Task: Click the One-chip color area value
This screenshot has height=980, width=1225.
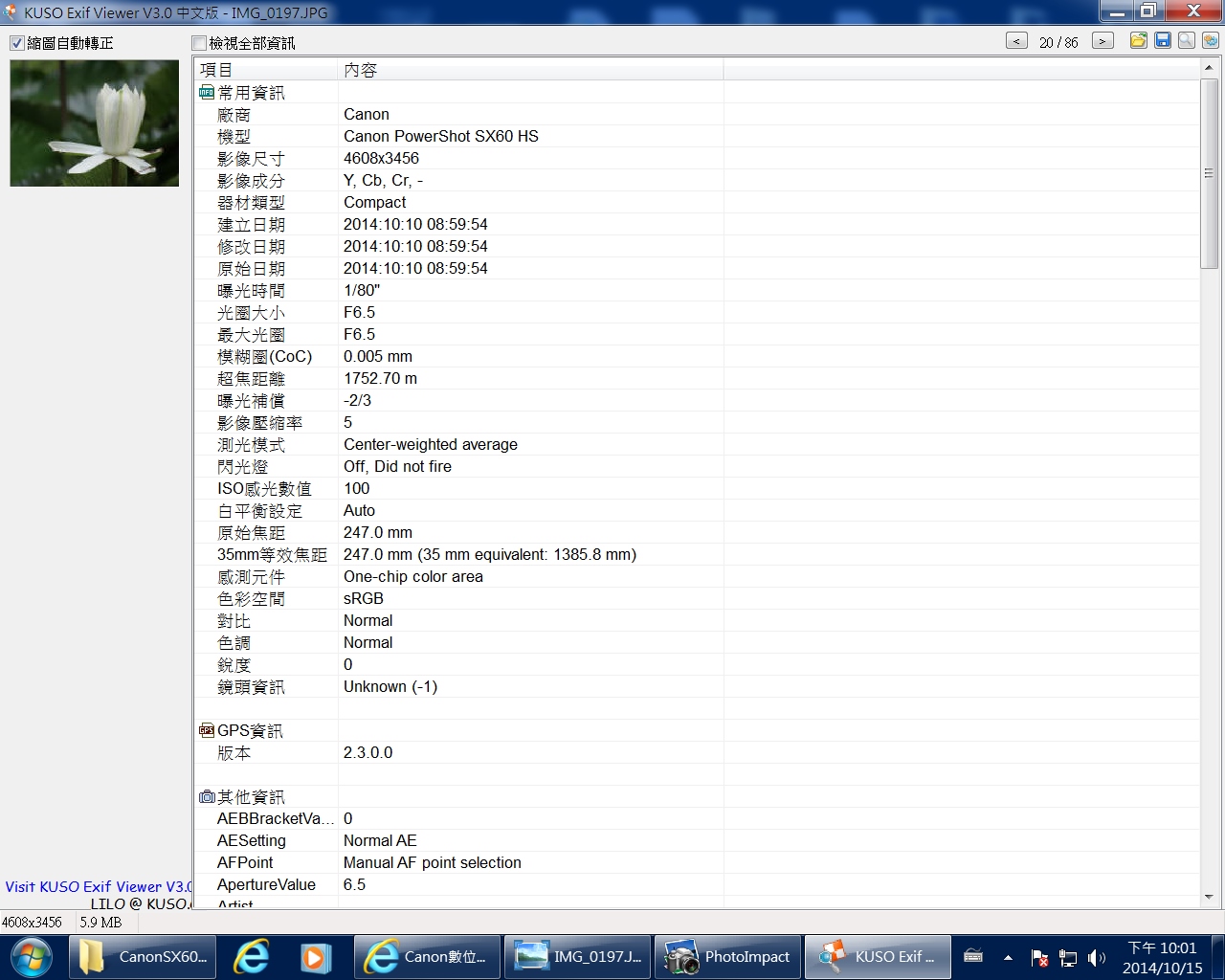Action: pos(413,577)
